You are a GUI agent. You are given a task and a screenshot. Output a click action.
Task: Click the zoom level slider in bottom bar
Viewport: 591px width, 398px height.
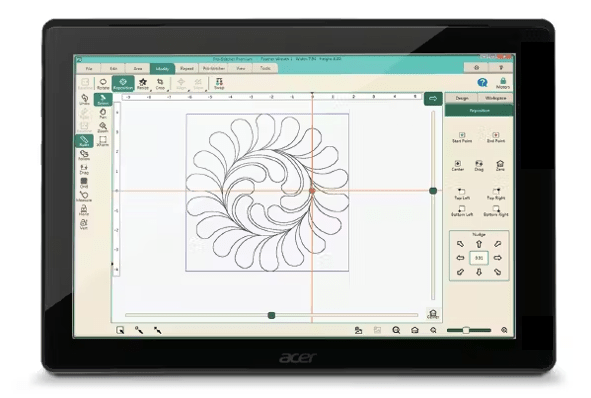pyautogui.click(x=466, y=331)
